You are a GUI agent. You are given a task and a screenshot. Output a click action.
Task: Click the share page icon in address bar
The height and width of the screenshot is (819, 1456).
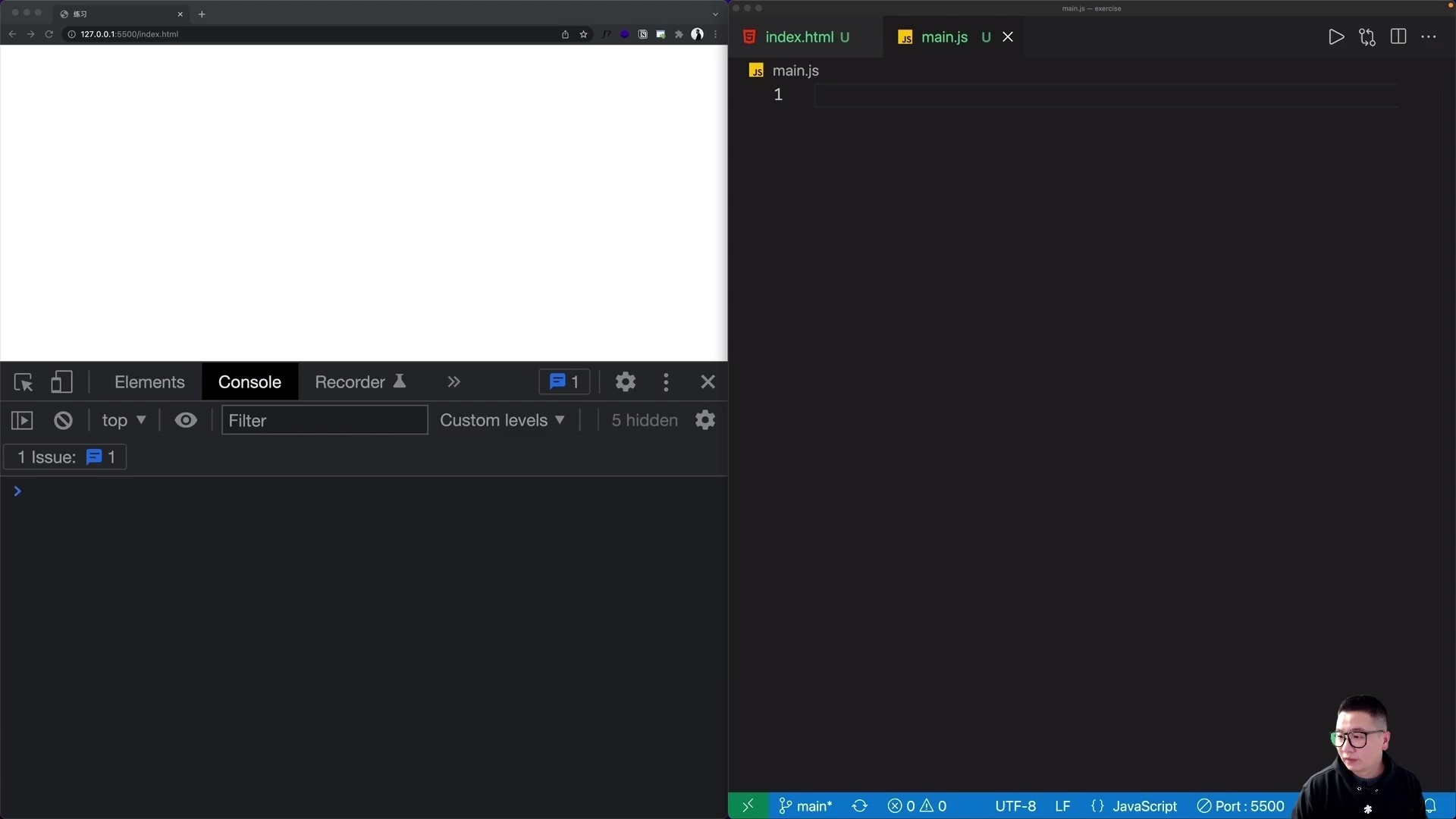click(565, 34)
